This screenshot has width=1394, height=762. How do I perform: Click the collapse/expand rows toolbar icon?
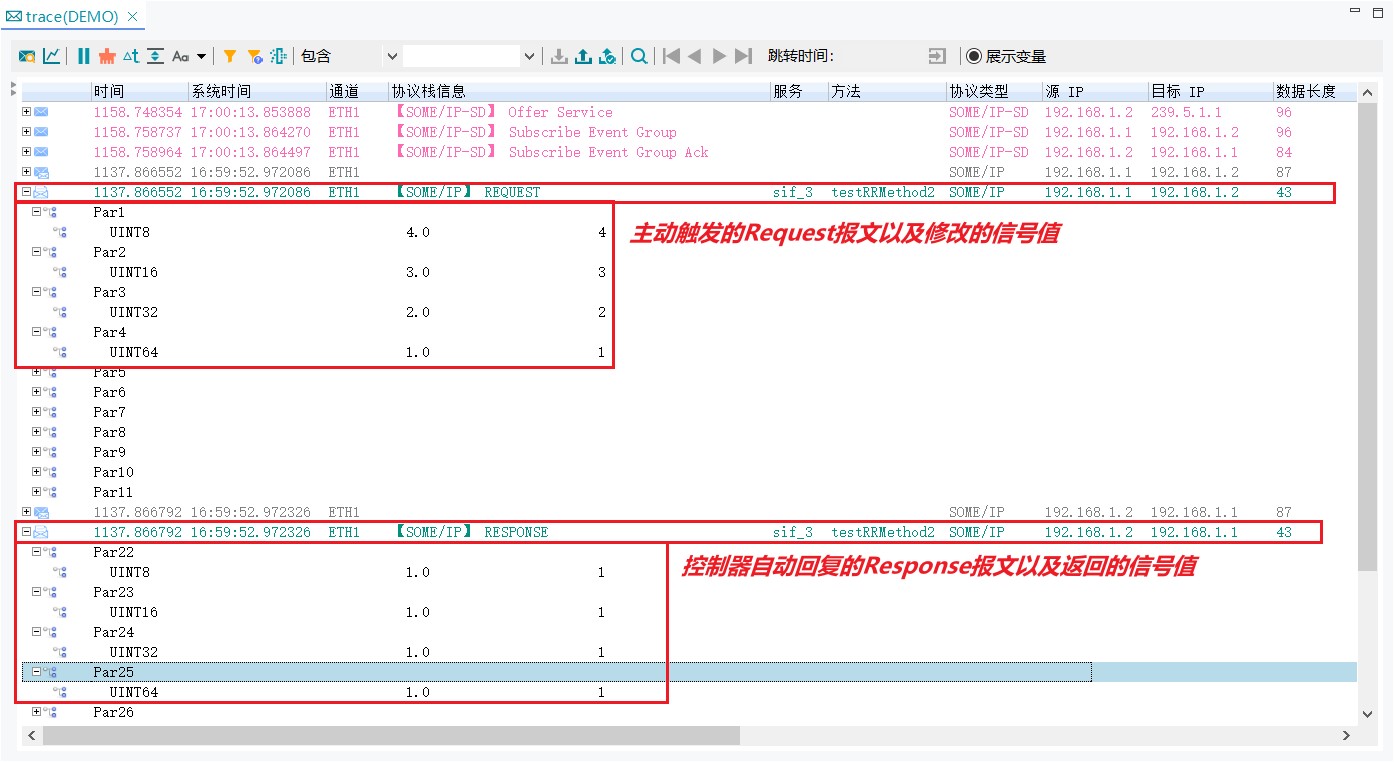155,57
